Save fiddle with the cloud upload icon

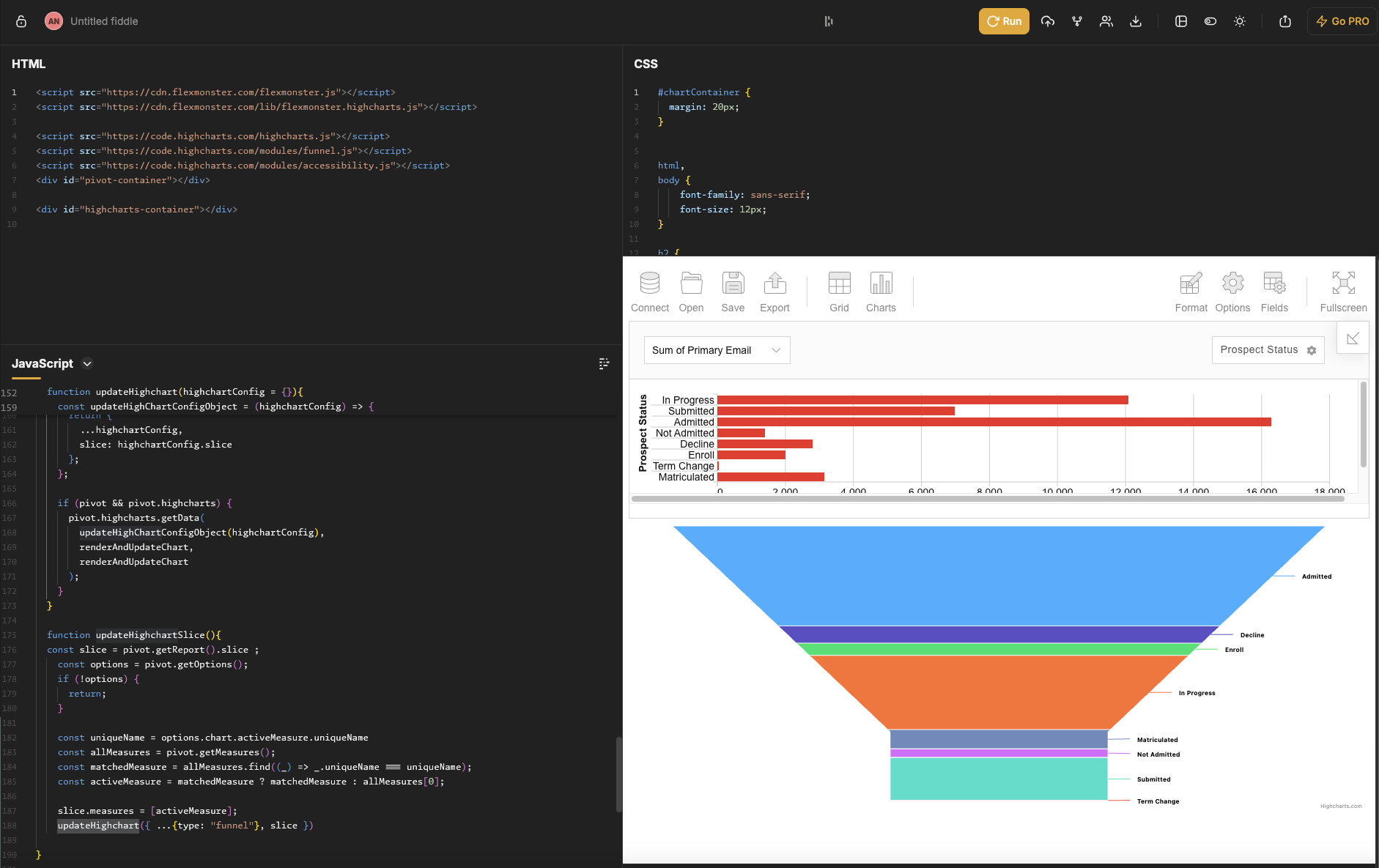[x=1048, y=21]
